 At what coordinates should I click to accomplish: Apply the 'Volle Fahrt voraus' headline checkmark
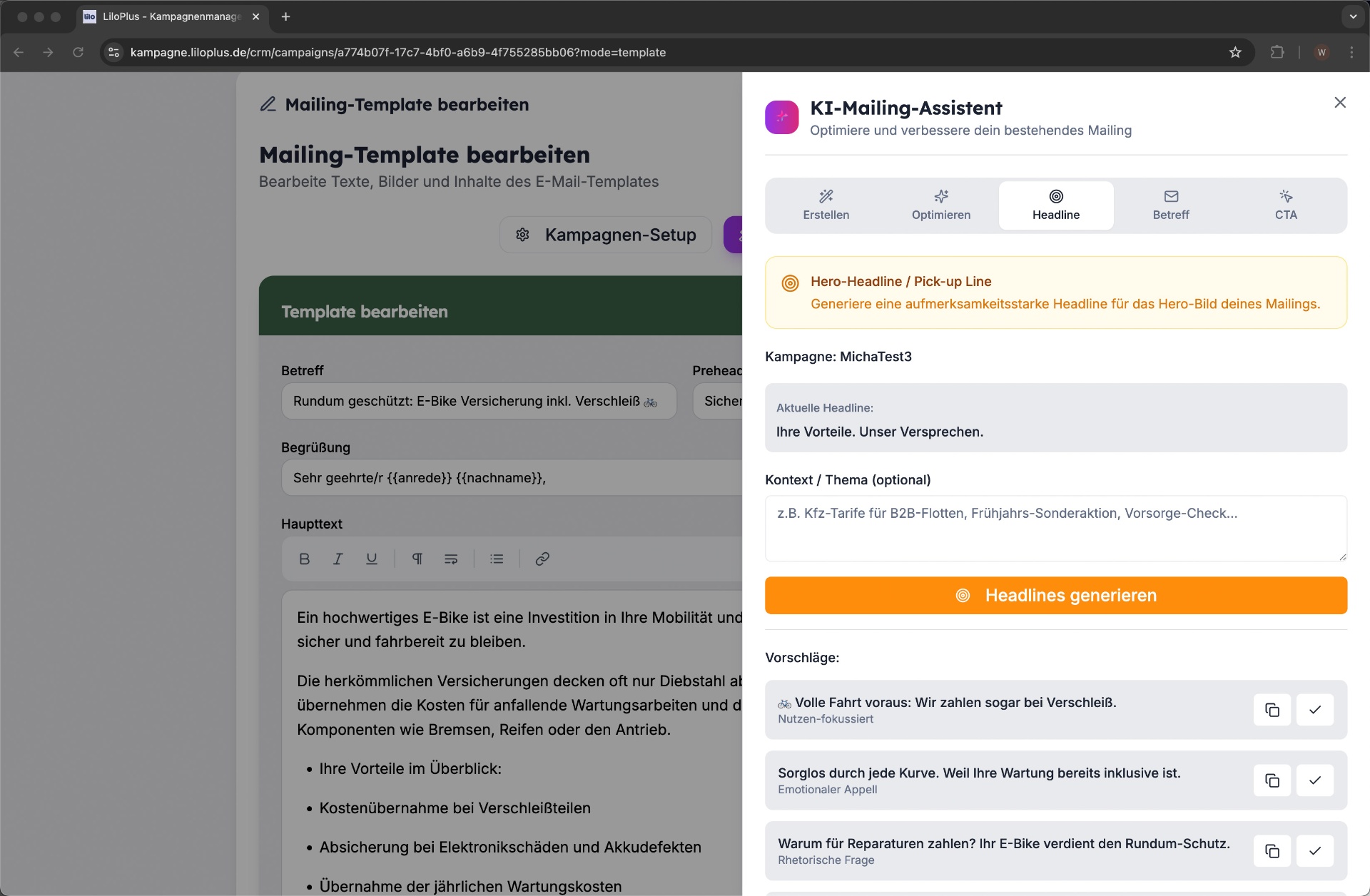1314,710
